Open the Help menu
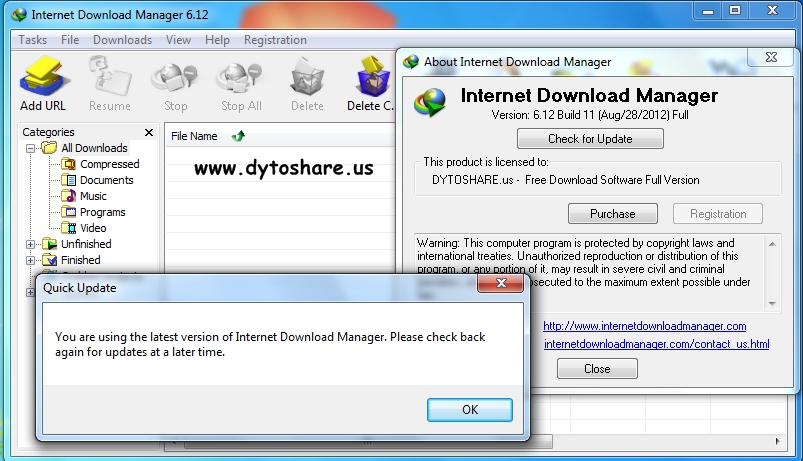803x461 pixels. [x=217, y=40]
